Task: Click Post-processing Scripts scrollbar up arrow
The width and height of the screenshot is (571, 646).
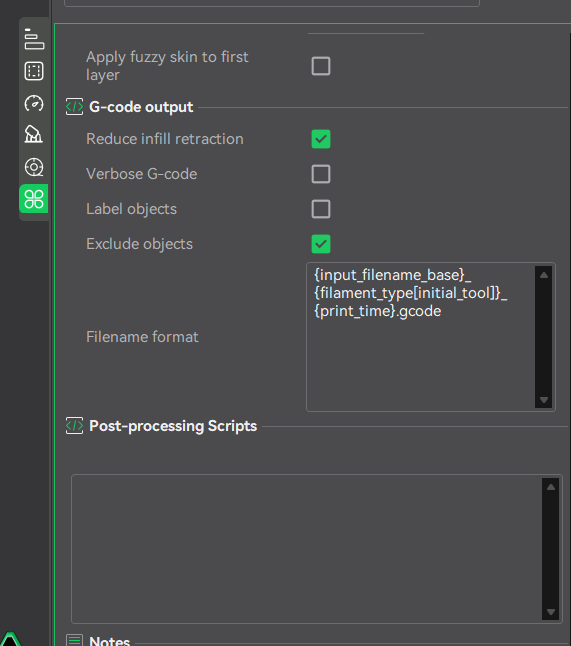Action: tap(551, 487)
